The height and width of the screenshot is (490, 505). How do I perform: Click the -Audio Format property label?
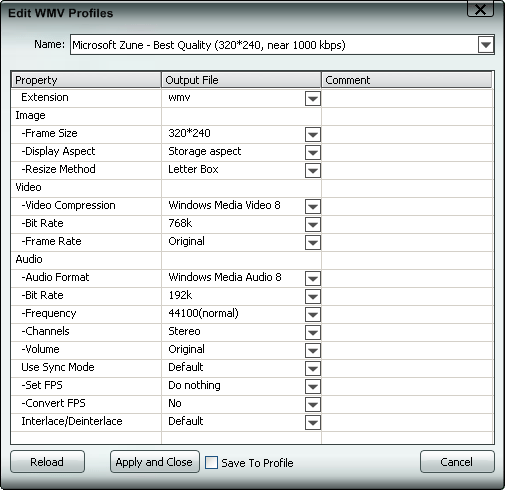click(x=55, y=277)
